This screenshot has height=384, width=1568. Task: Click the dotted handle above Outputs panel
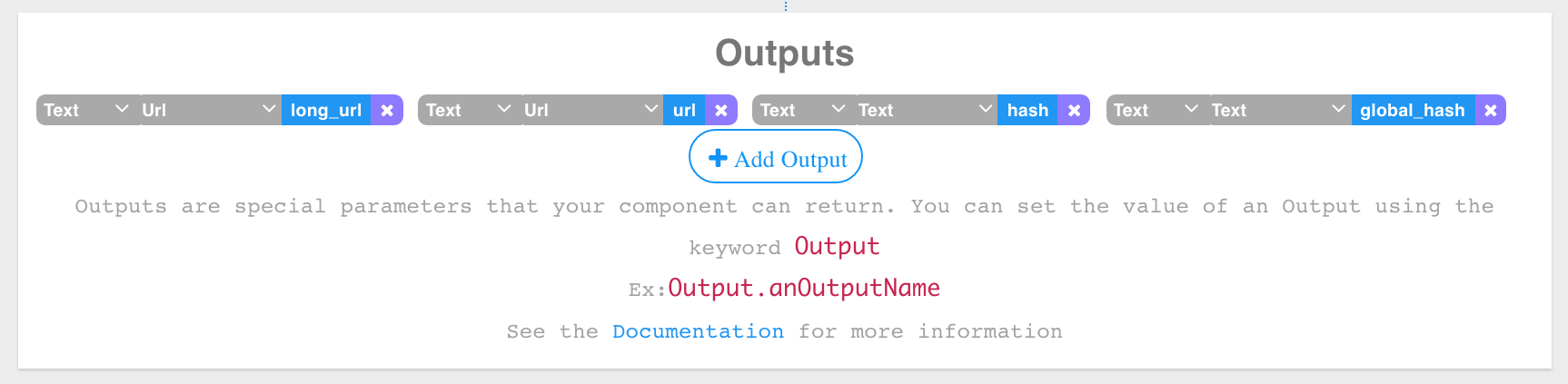pos(786,6)
